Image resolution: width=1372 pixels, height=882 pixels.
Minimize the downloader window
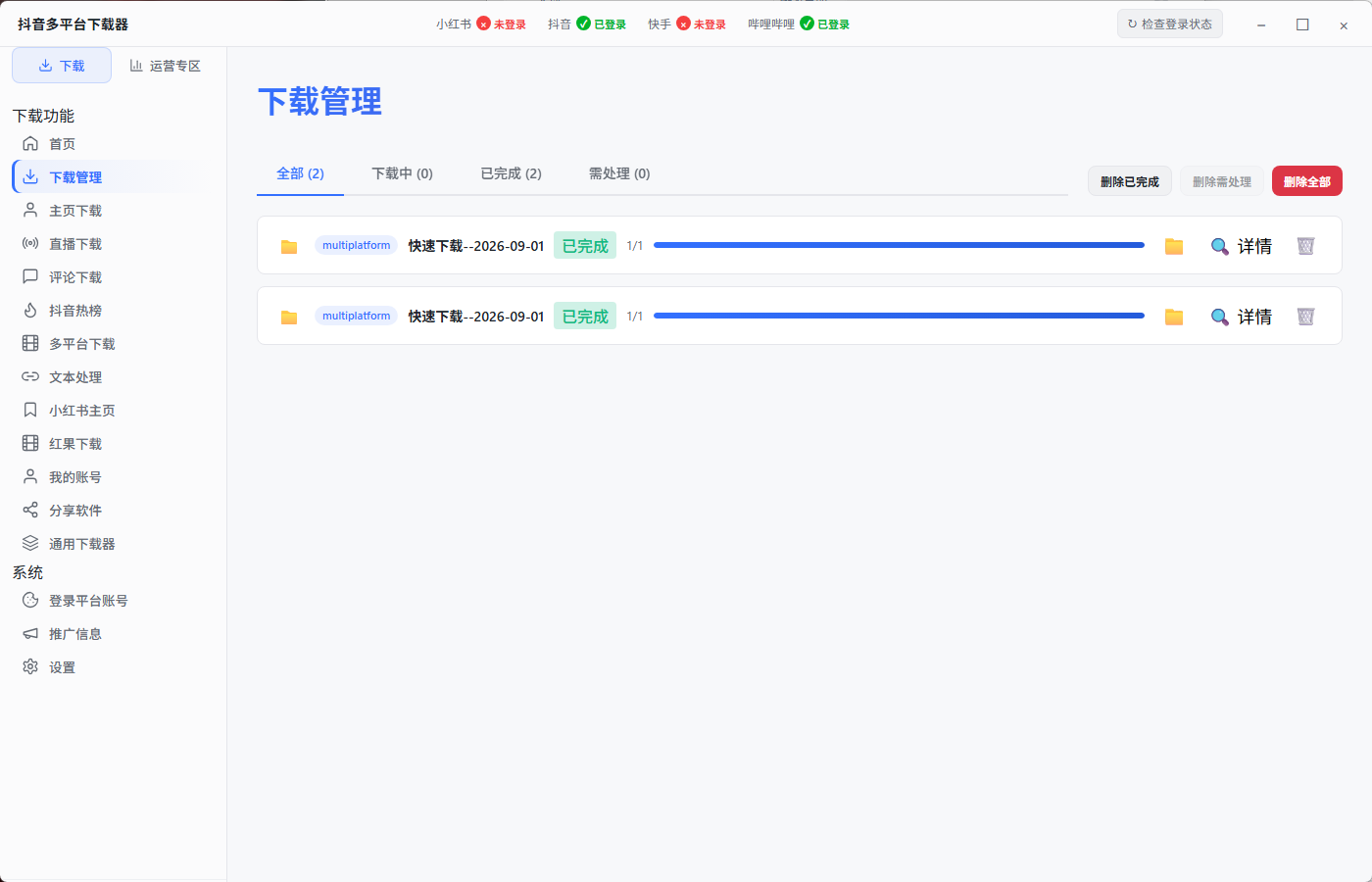(1261, 24)
